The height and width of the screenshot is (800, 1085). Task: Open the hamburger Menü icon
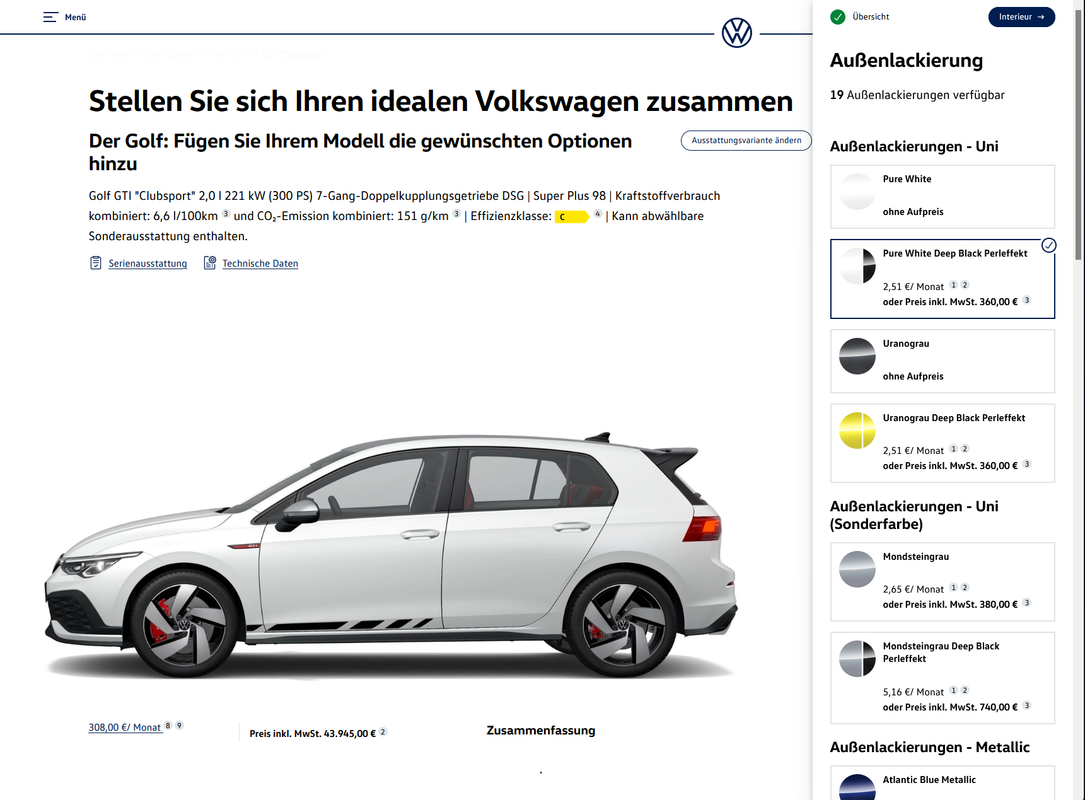(x=50, y=17)
